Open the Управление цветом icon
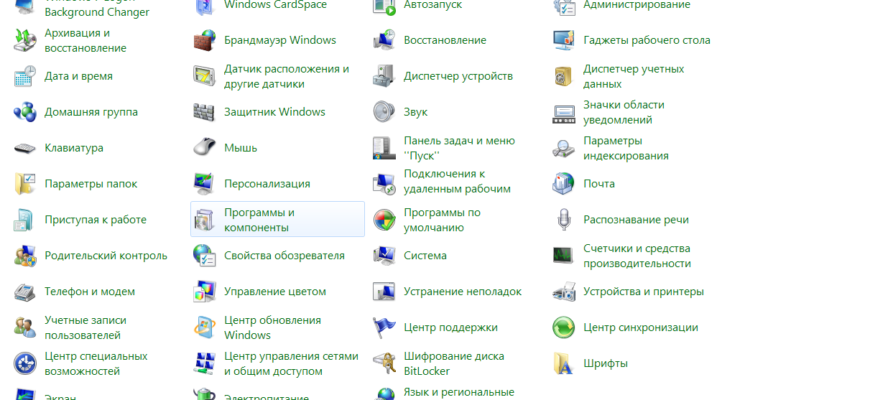This screenshot has width=870, height=400. point(204,291)
